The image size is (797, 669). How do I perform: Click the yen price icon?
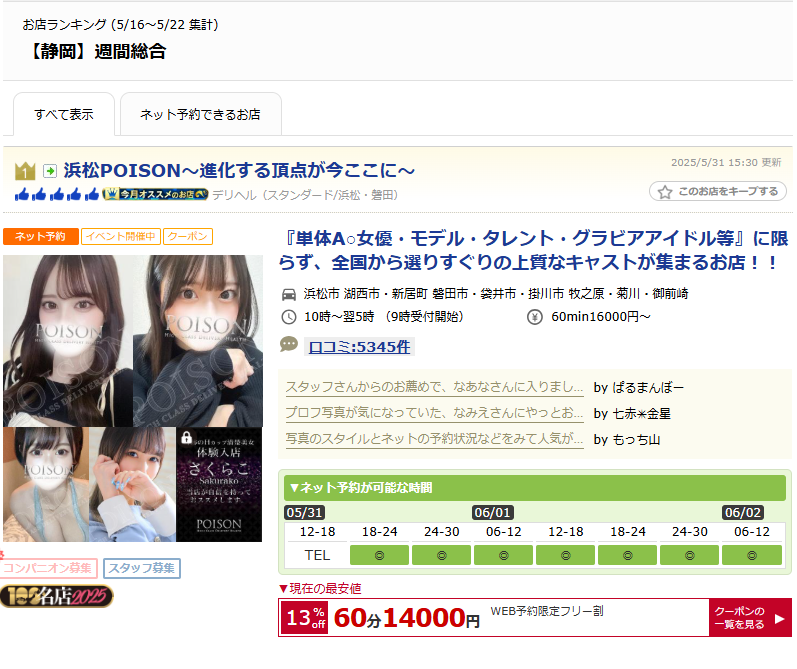coord(535,317)
